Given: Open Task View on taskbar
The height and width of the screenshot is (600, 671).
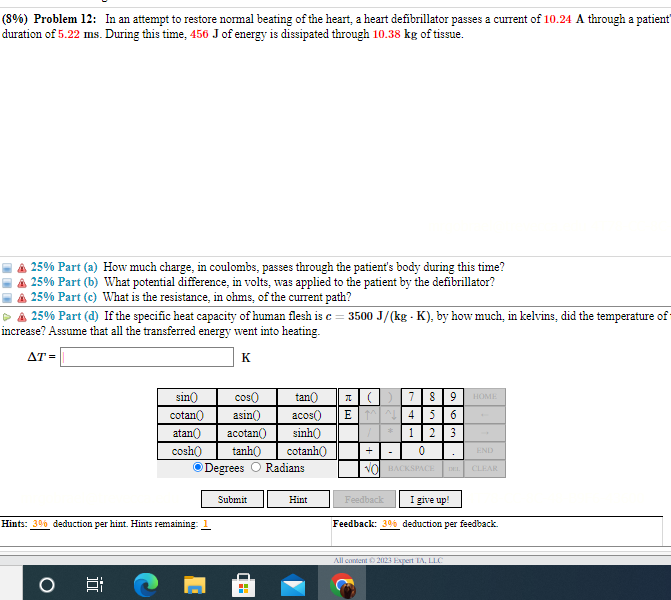Looking at the screenshot, I should point(95,585).
